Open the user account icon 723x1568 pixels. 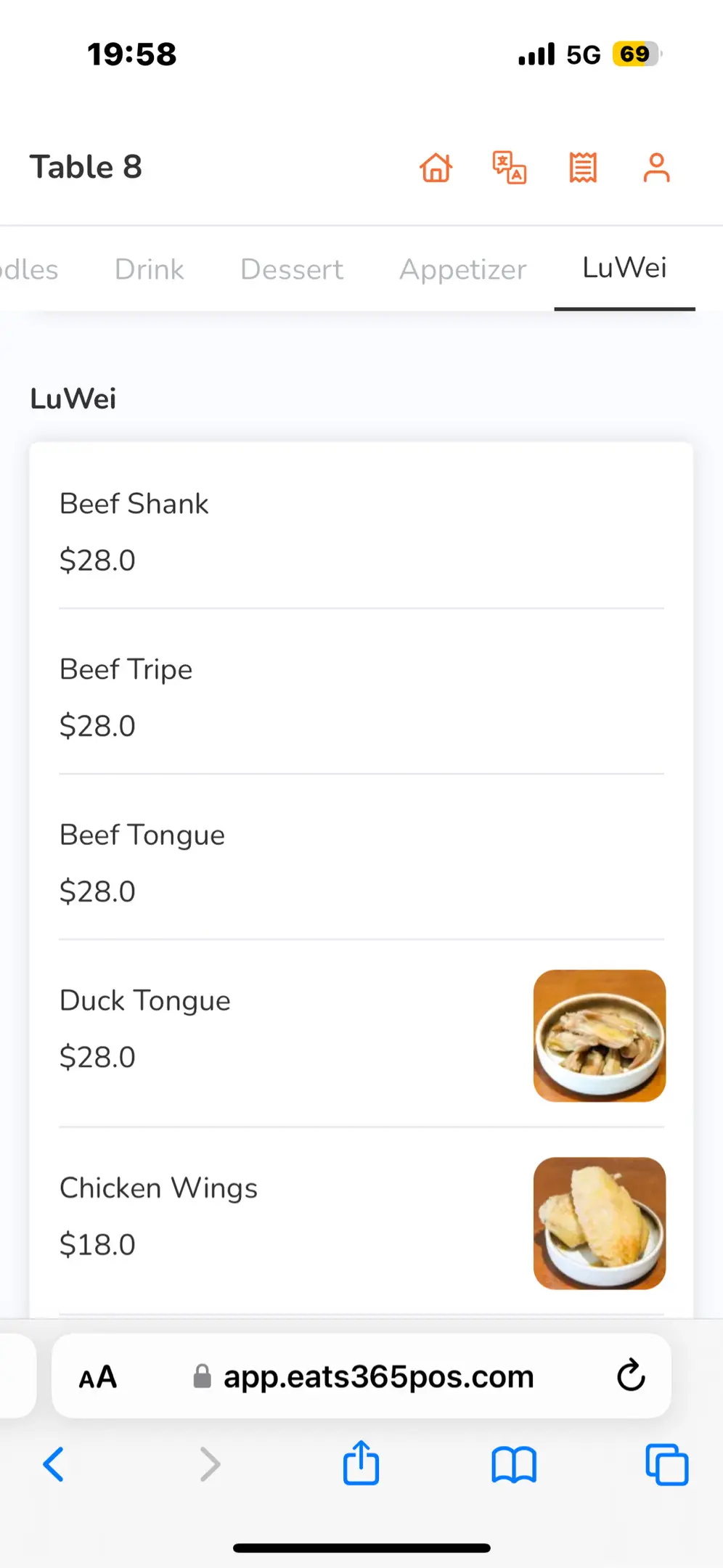pyautogui.click(x=656, y=168)
